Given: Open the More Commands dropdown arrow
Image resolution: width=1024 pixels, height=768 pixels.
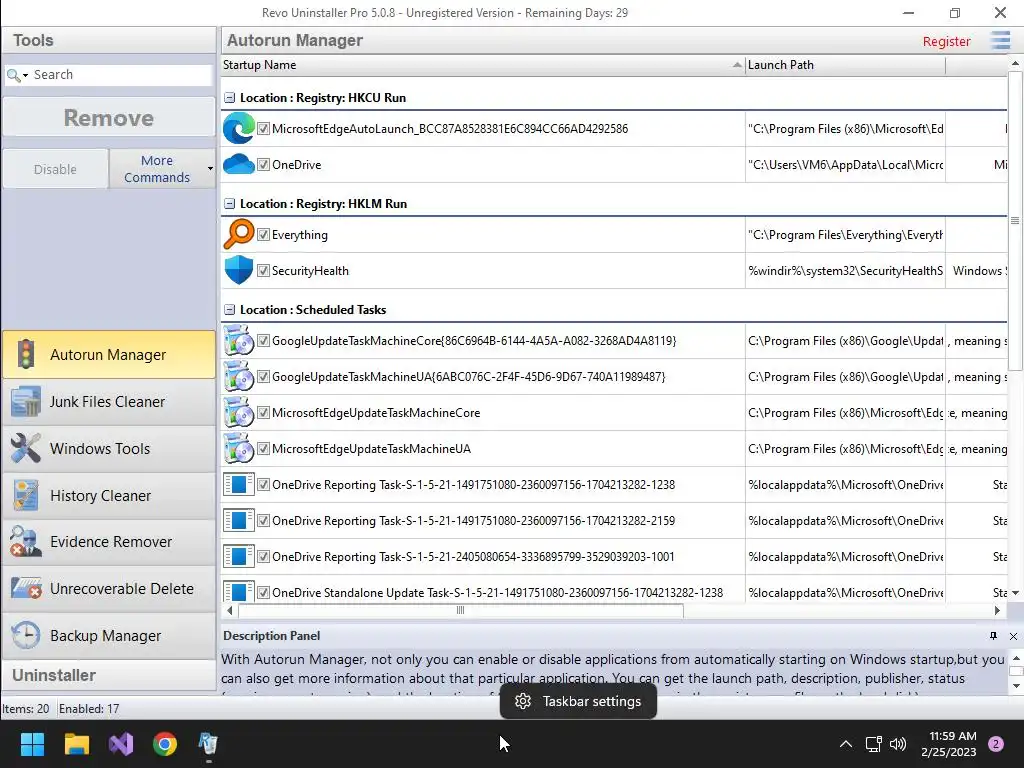Looking at the screenshot, I should 210,168.
